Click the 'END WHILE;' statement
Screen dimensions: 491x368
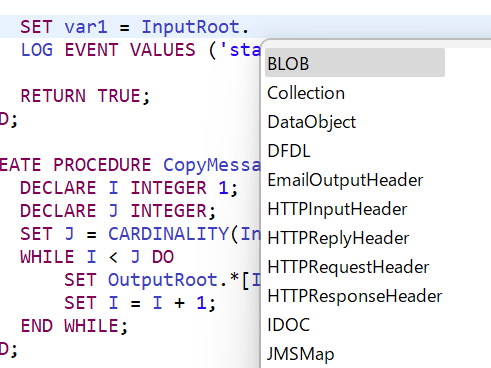(x=74, y=326)
